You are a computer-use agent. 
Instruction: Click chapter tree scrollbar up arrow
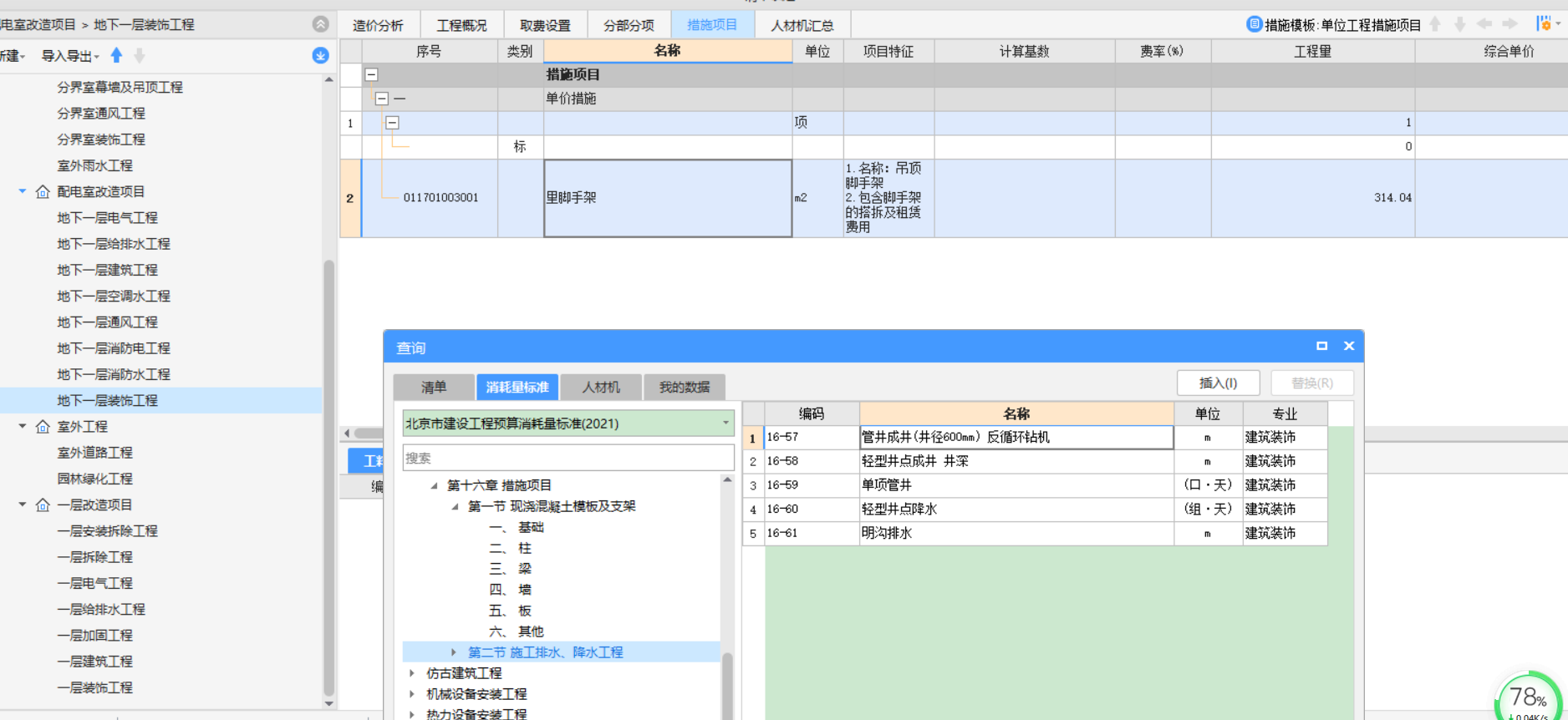coord(727,480)
